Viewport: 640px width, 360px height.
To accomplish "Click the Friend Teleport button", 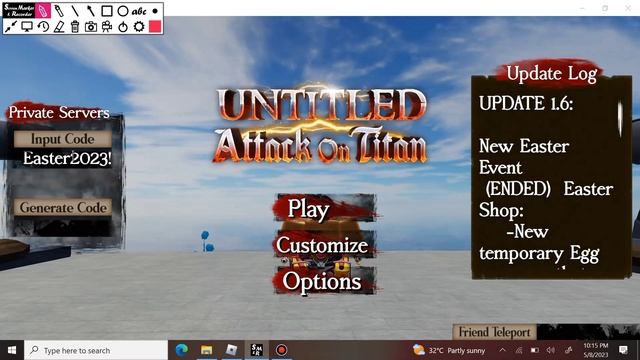I will click(x=494, y=332).
